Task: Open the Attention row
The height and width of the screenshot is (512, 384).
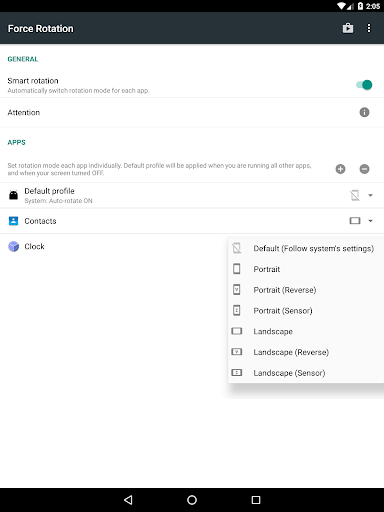Action: click(x=192, y=112)
